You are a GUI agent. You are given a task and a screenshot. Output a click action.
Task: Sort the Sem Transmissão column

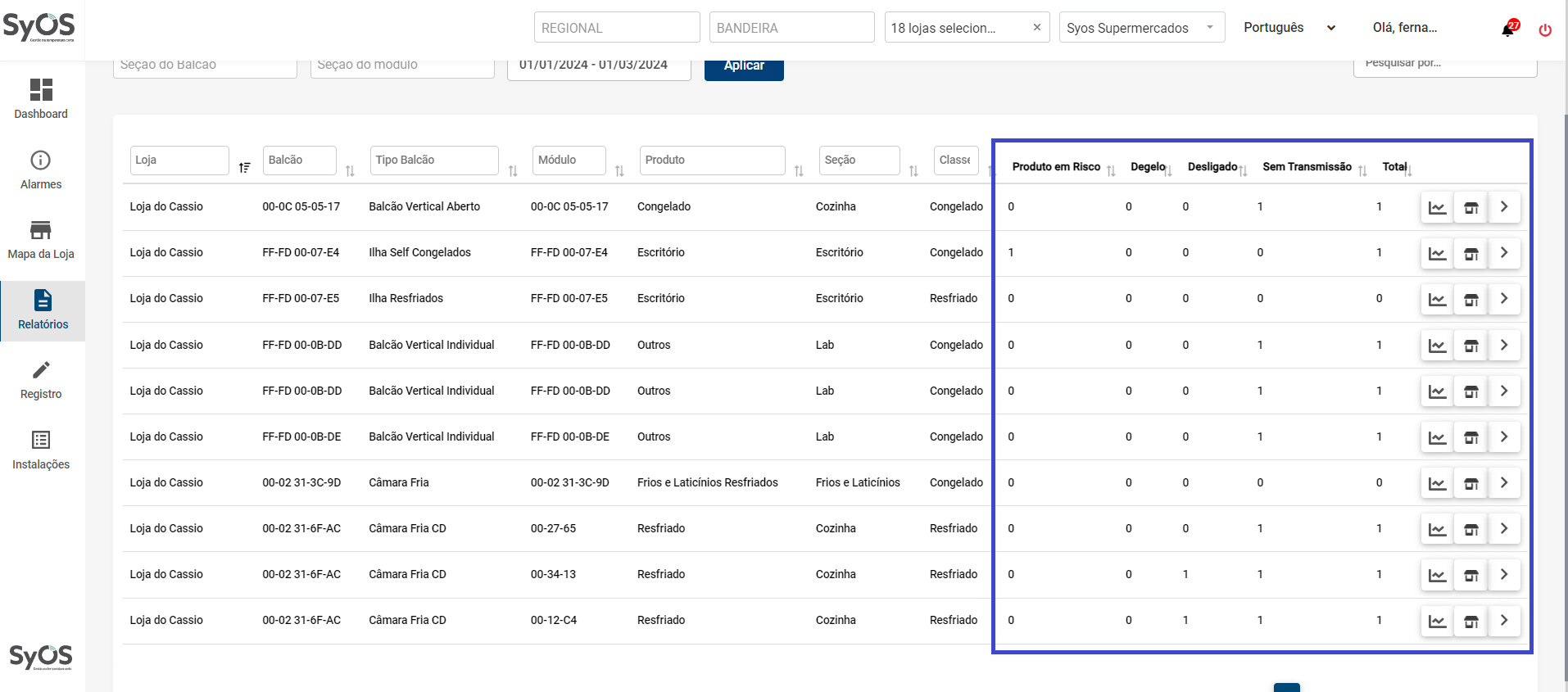coord(1362,170)
